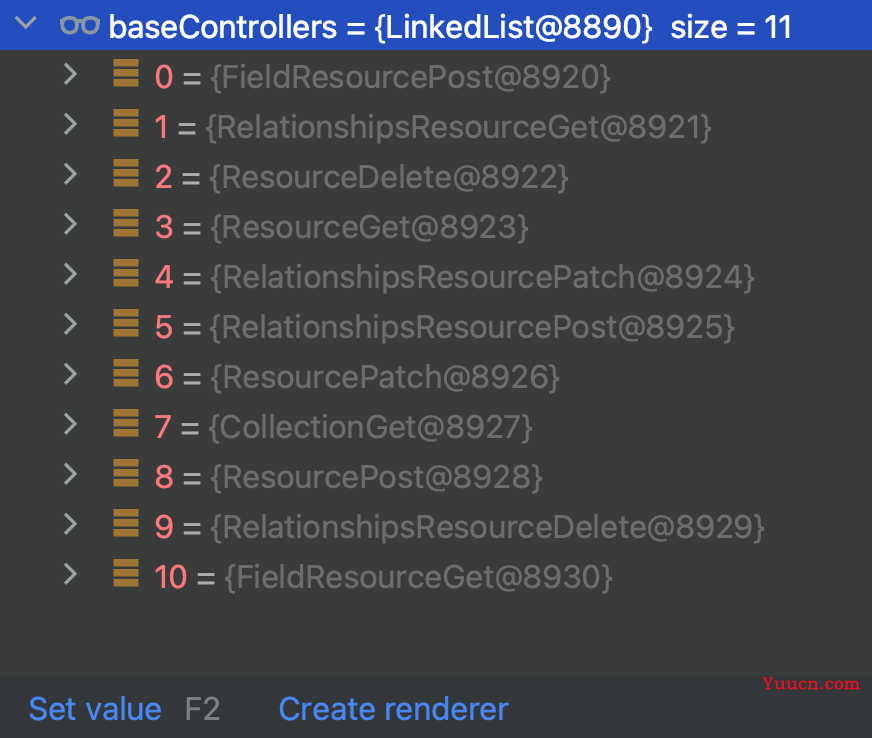Click the Set value link

[x=95, y=709]
